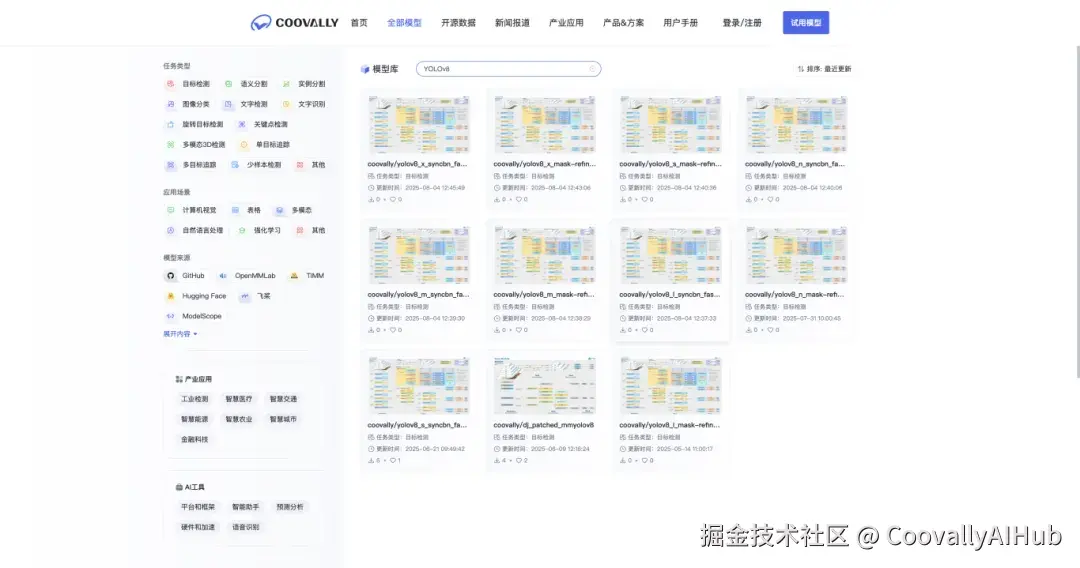Viewport: 1080px width, 568px height.
Task: Open 用户手册 in the navigation bar
Action: [x=681, y=23]
